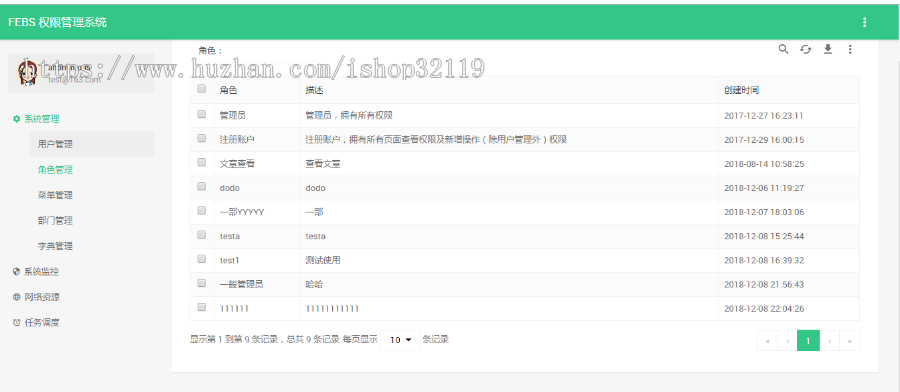This screenshot has height=392, width=900.
Task: Click the user avatar picture
Action: (x=27, y=73)
